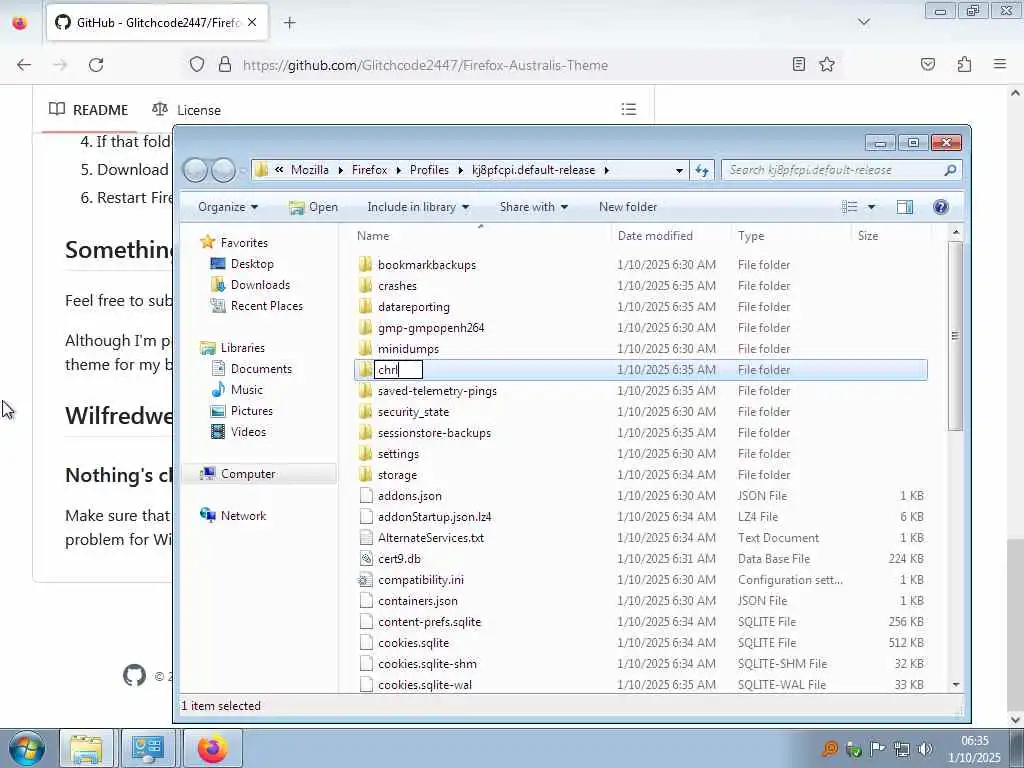Click the Open toolbar button

(313, 207)
